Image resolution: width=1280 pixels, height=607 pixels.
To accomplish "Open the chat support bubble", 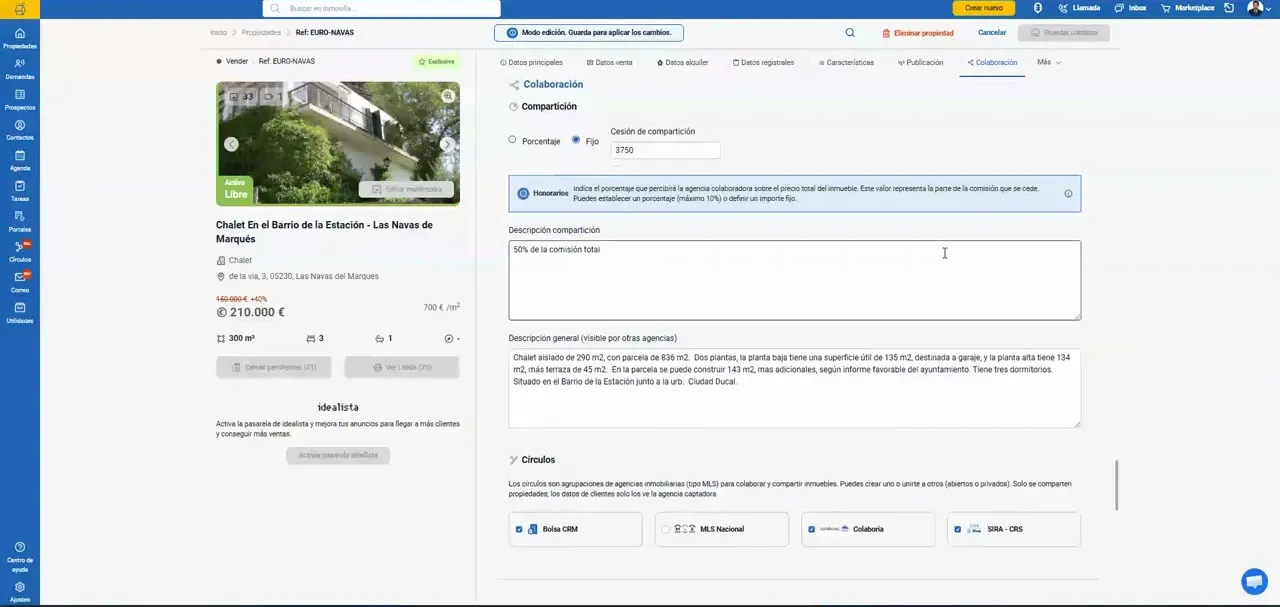I will coord(1254,581).
